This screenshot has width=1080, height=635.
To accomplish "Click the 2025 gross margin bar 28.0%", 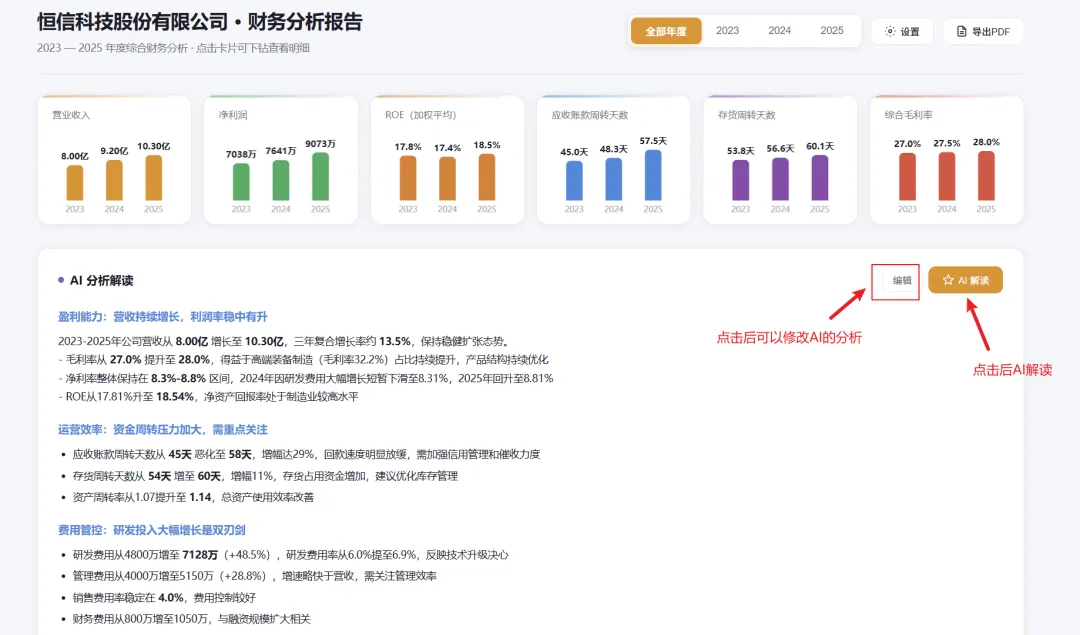I will [x=986, y=176].
